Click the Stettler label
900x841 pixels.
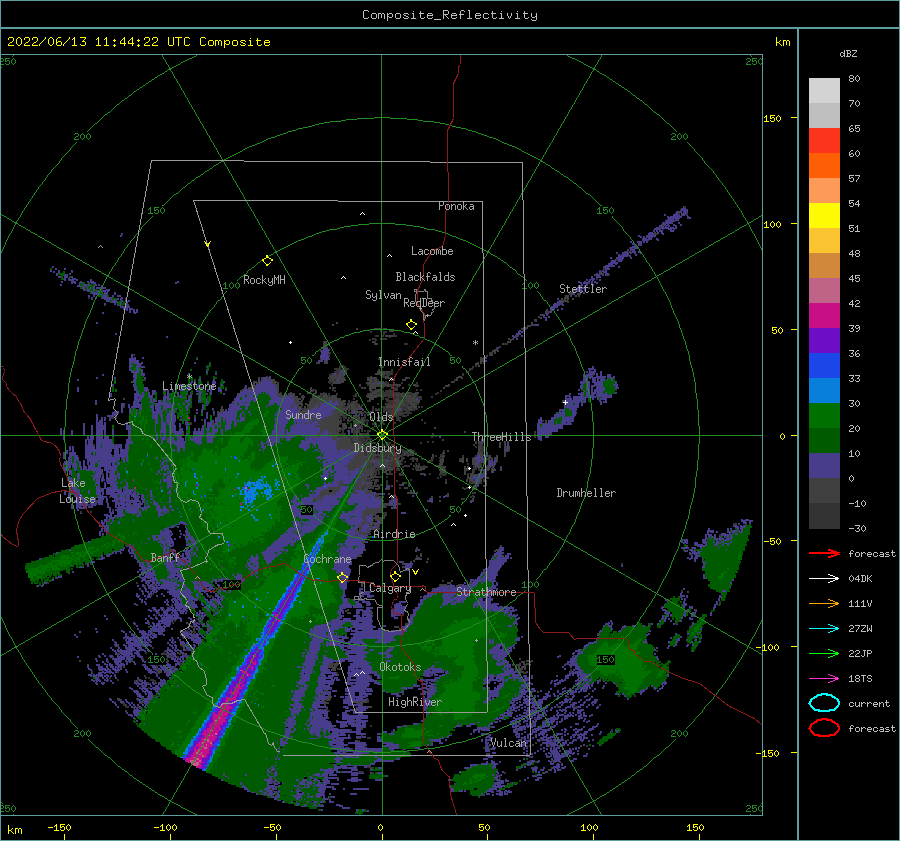click(x=583, y=289)
